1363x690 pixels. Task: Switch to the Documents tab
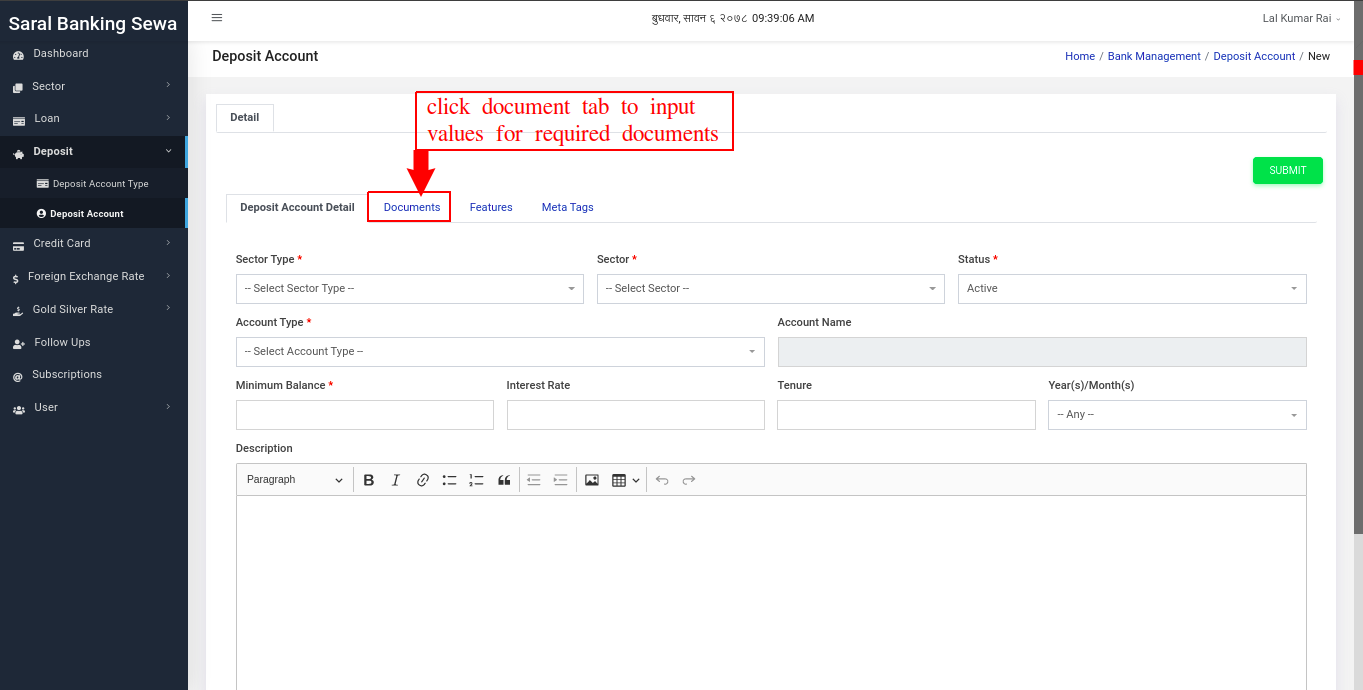(x=412, y=207)
